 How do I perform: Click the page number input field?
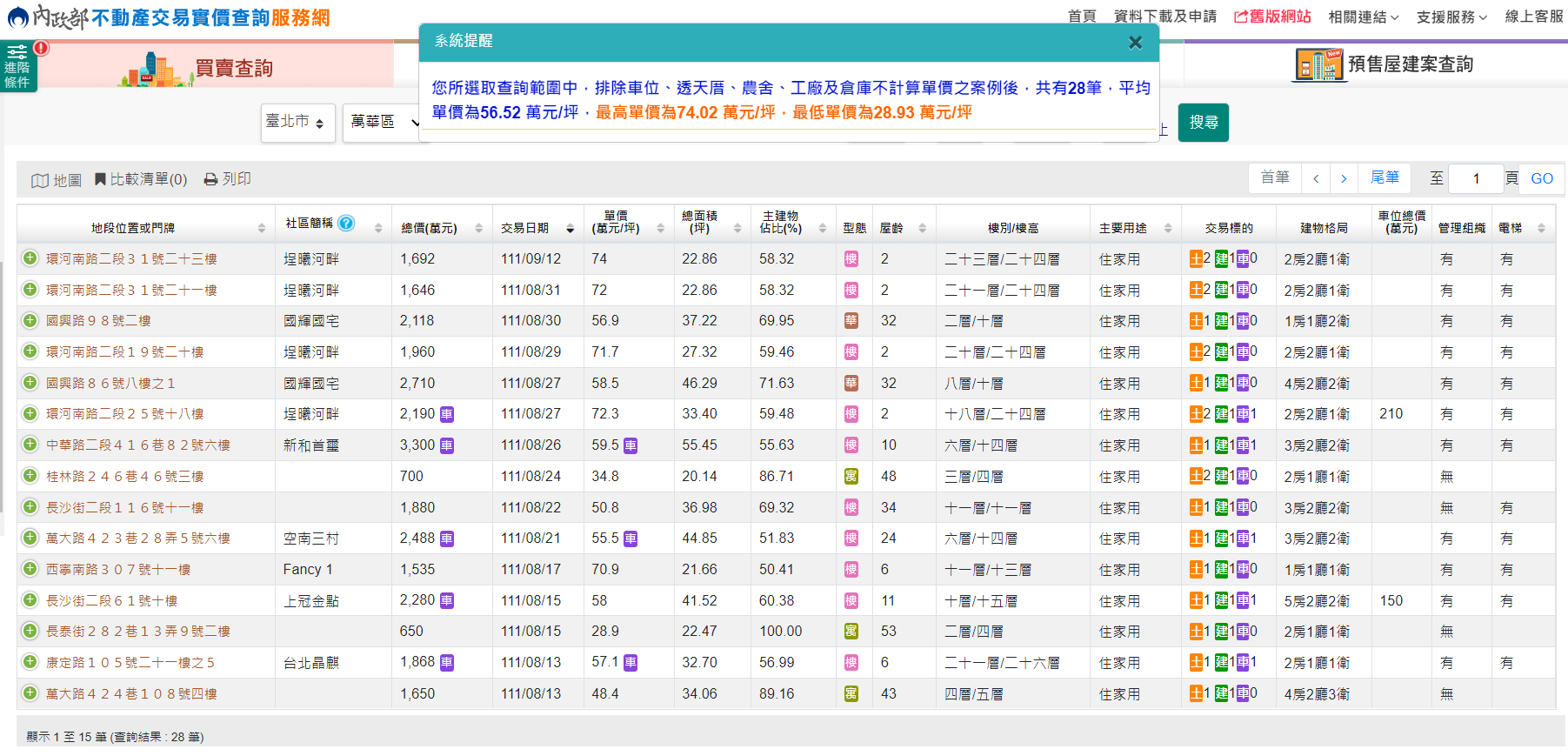pos(1476,178)
